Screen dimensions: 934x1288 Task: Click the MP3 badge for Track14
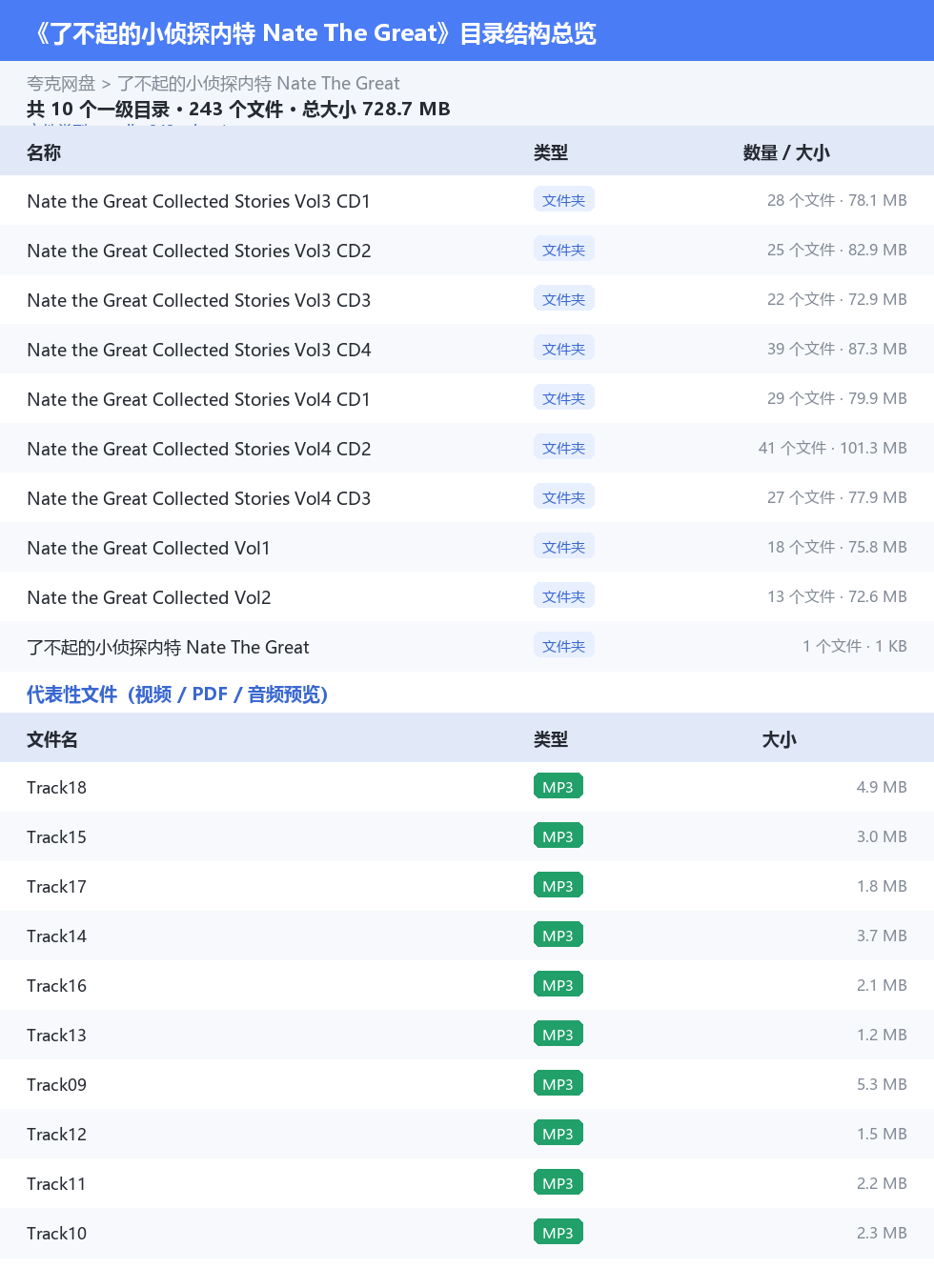558,936
